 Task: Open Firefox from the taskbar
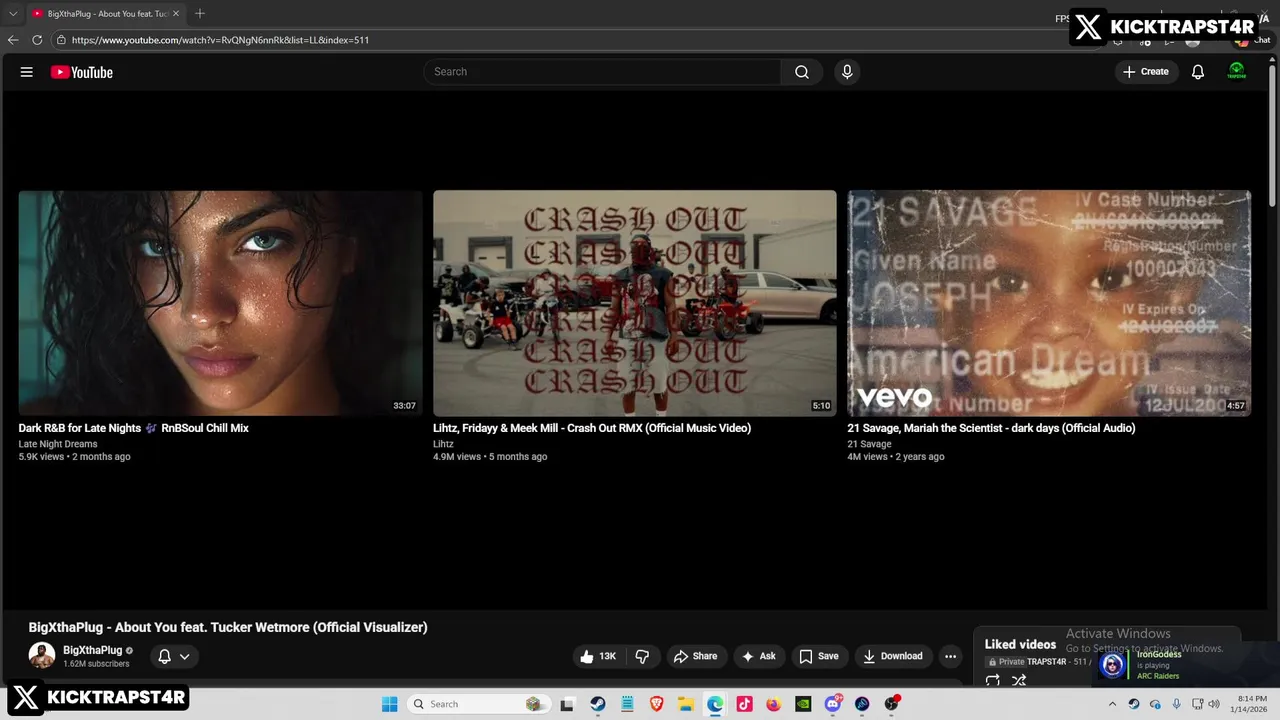(773, 704)
